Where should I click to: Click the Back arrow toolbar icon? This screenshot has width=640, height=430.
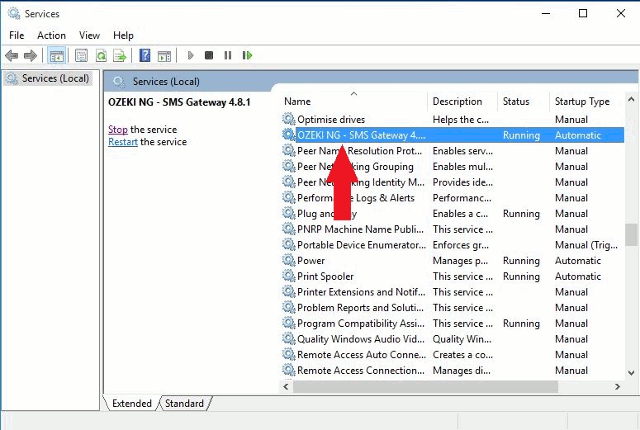(x=11, y=55)
